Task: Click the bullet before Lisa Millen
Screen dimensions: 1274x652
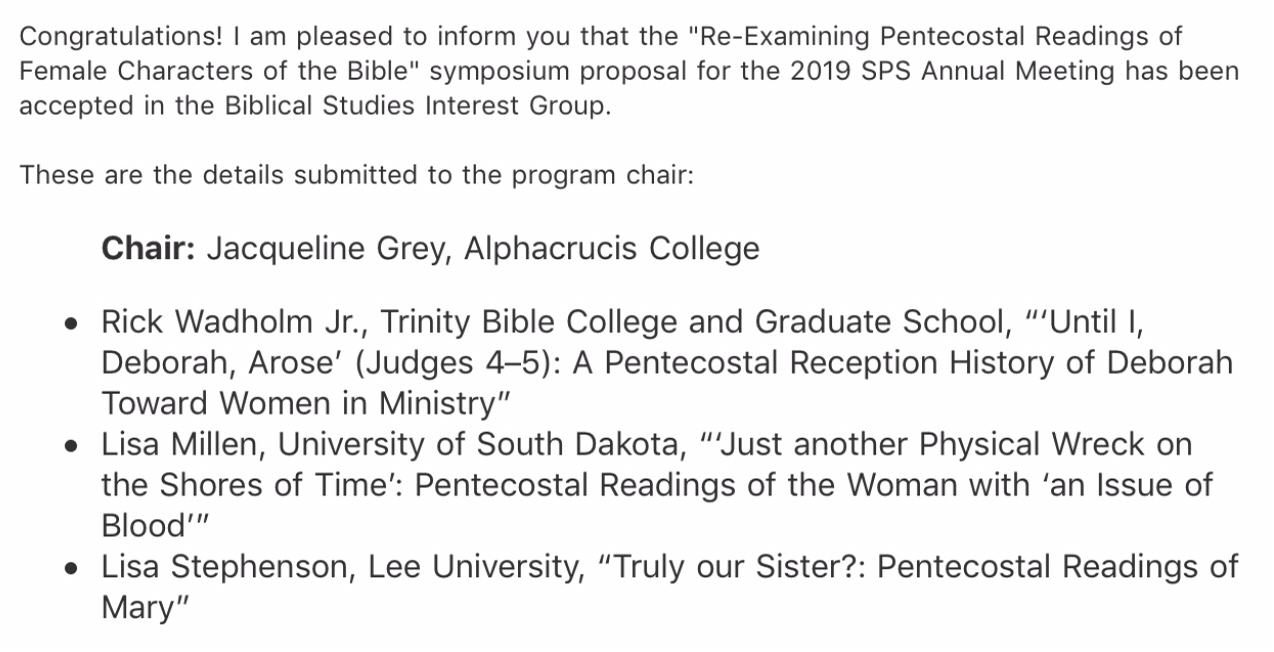Action: pos(70,445)
